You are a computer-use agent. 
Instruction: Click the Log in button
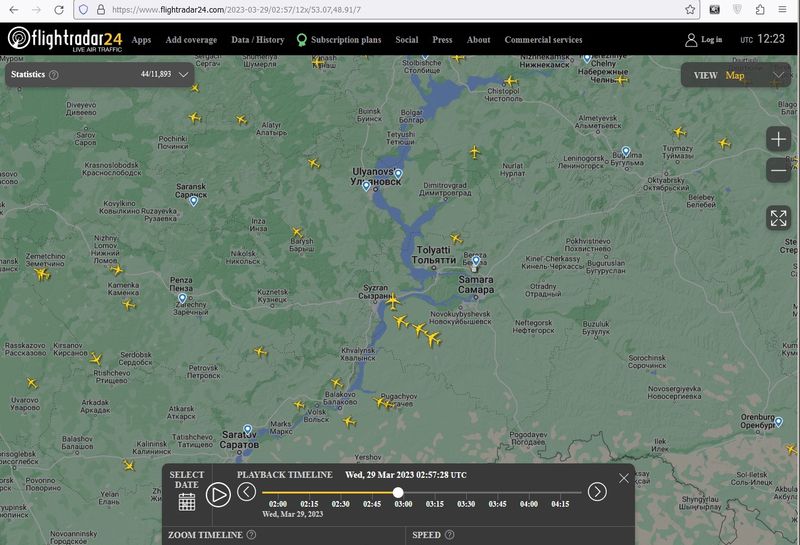click(703, 40)
